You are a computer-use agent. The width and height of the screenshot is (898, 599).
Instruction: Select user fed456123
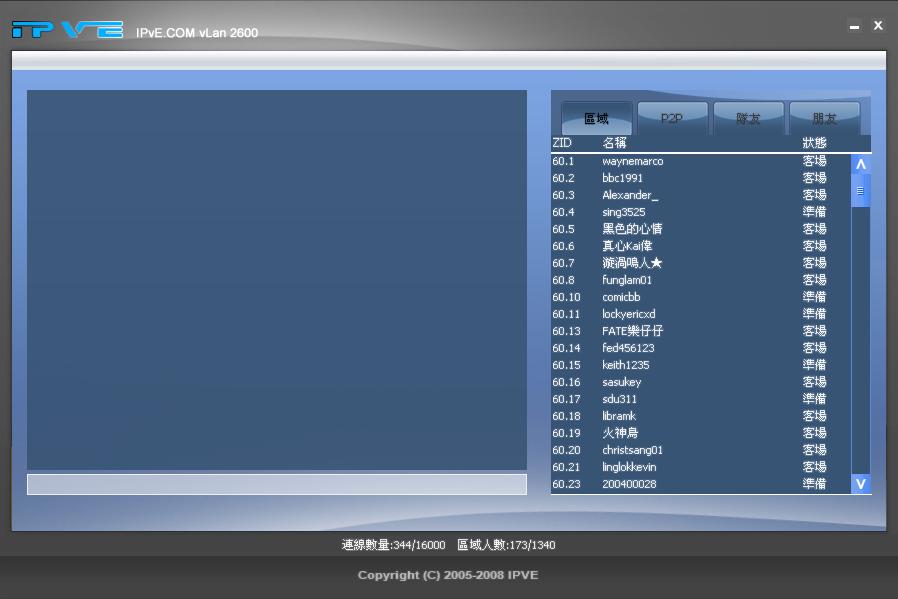(x=700, y=348)
